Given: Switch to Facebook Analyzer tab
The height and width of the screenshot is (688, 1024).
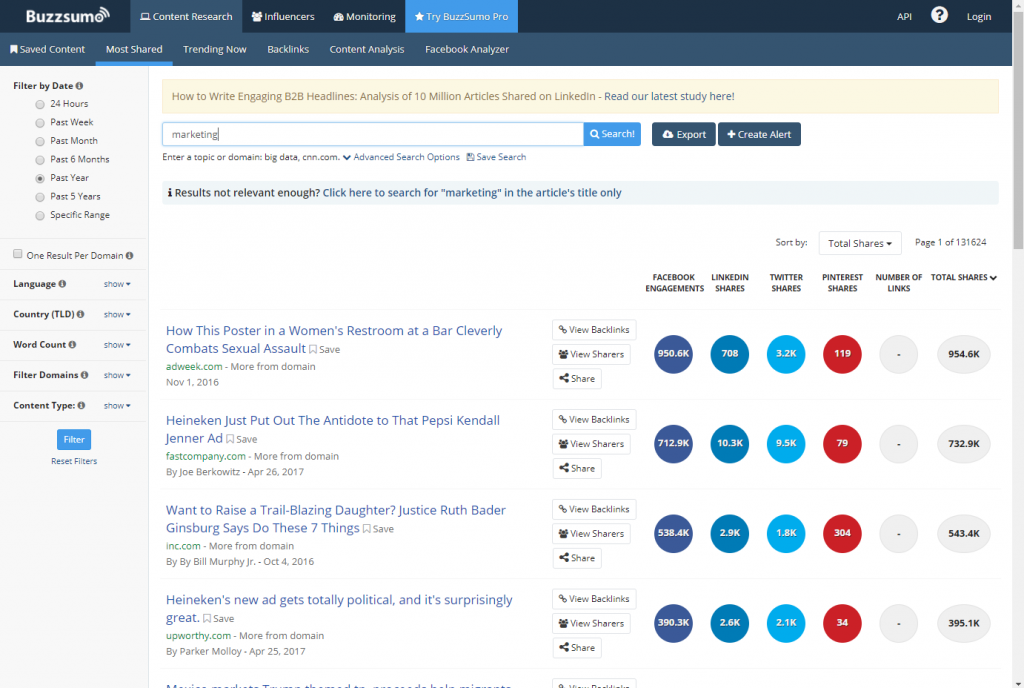Looking at the screenshot, I should click(x=466, y=49).
